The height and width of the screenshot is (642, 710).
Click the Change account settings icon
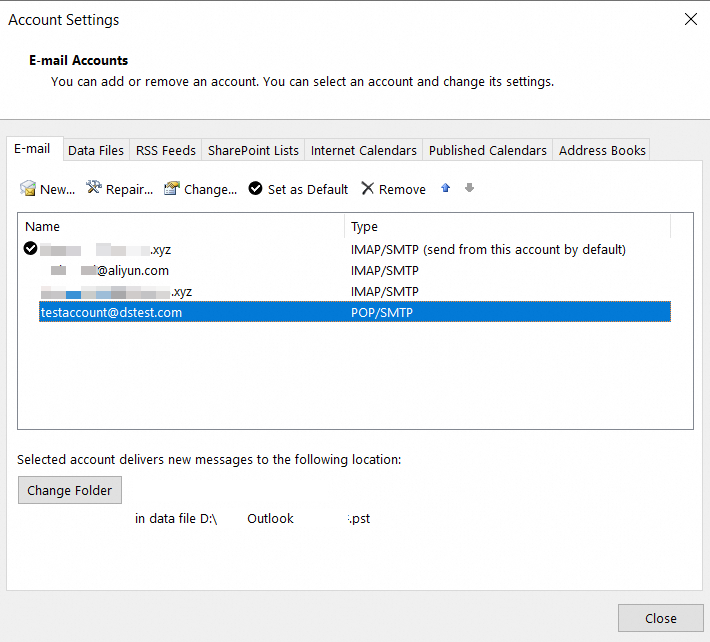coord(172,188)
